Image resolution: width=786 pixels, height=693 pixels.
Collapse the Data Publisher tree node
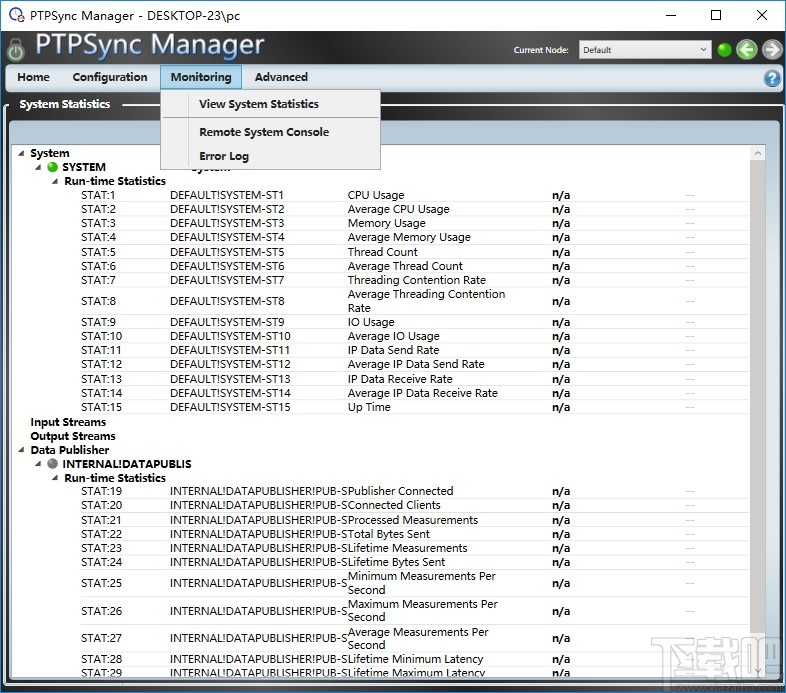pyautogui.click(x=21, y=450)
